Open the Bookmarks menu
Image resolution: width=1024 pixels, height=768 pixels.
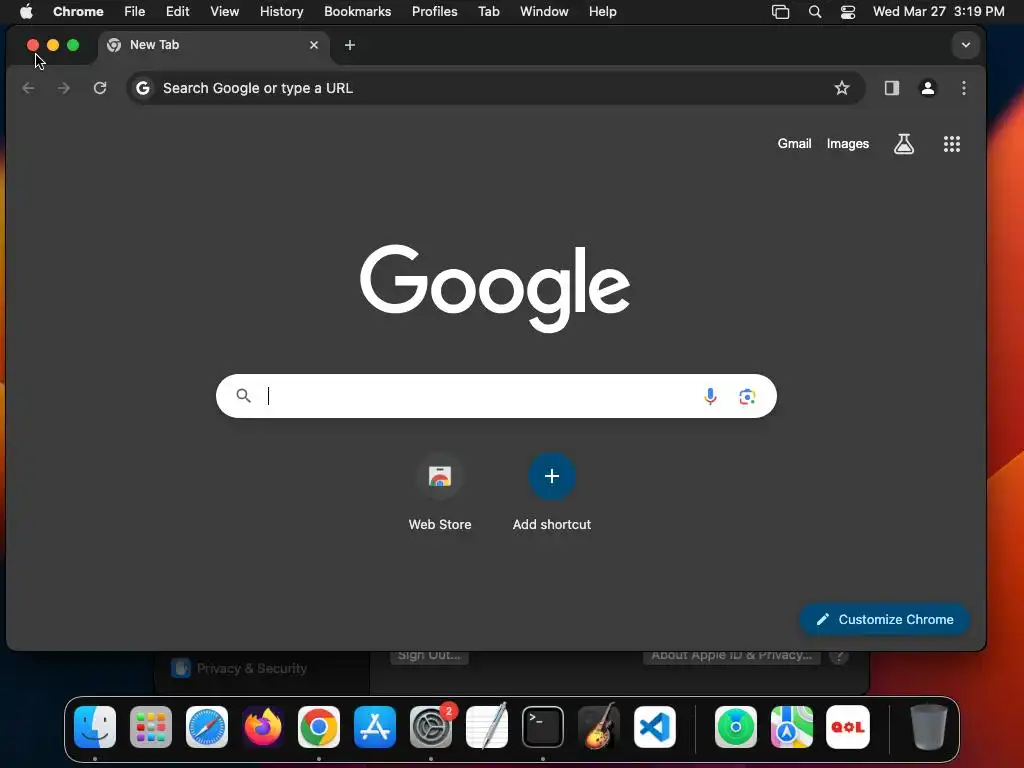tap(357, 11)
